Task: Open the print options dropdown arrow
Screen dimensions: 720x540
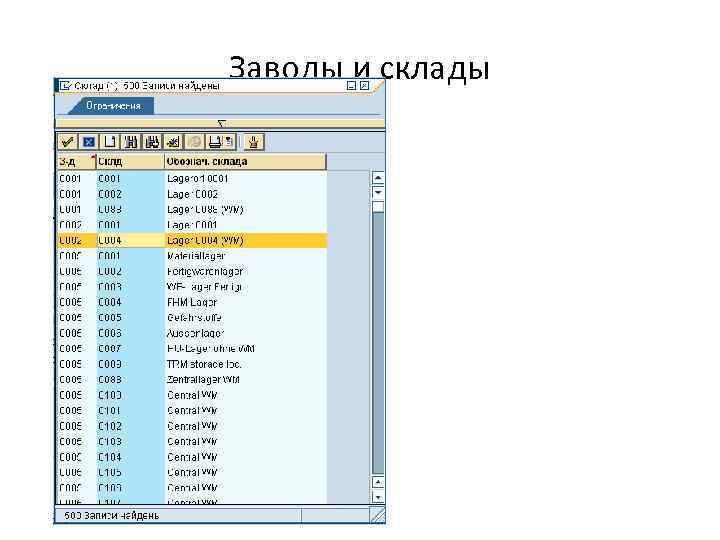Action: [230, 142]
